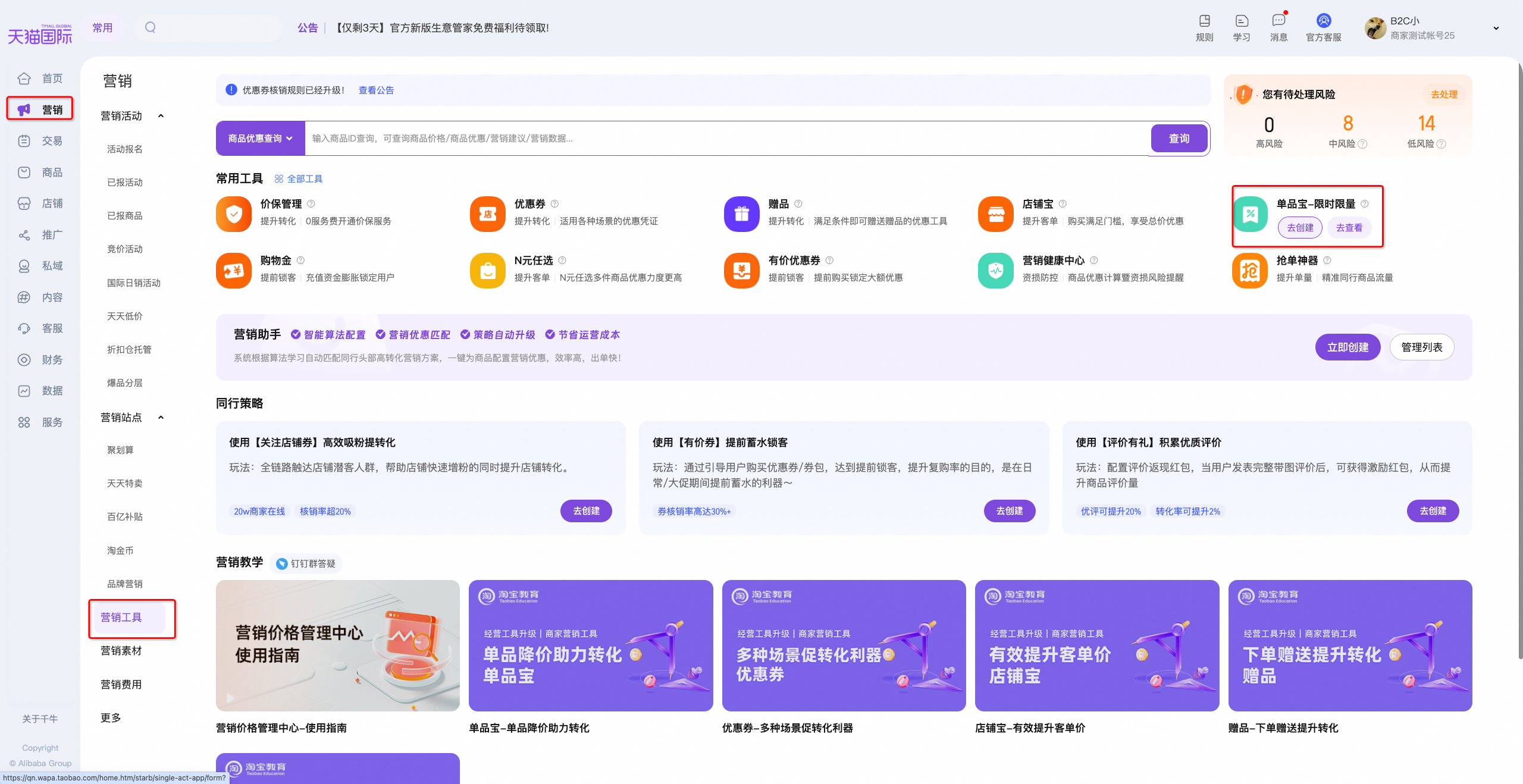Image resolution: width=1523 pixels, height=784 pixels.
Task: Click 去创建 on 有价券 card
Action: click(x=1010, y=510)
